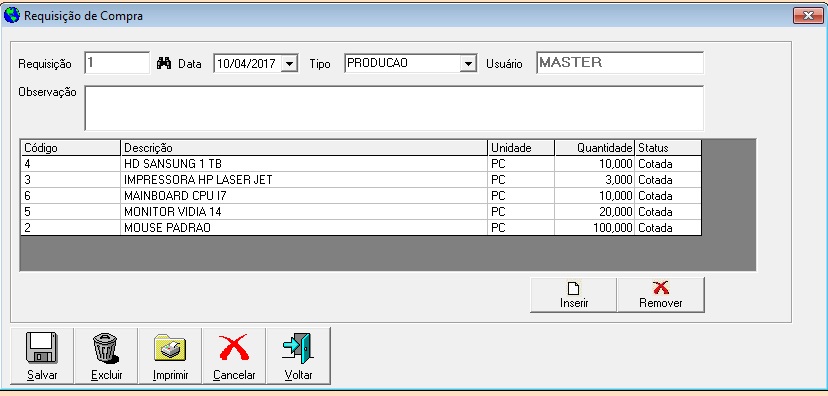
Task: Click PC unit cell in MAINBOARD row
Action: point(521,196)
